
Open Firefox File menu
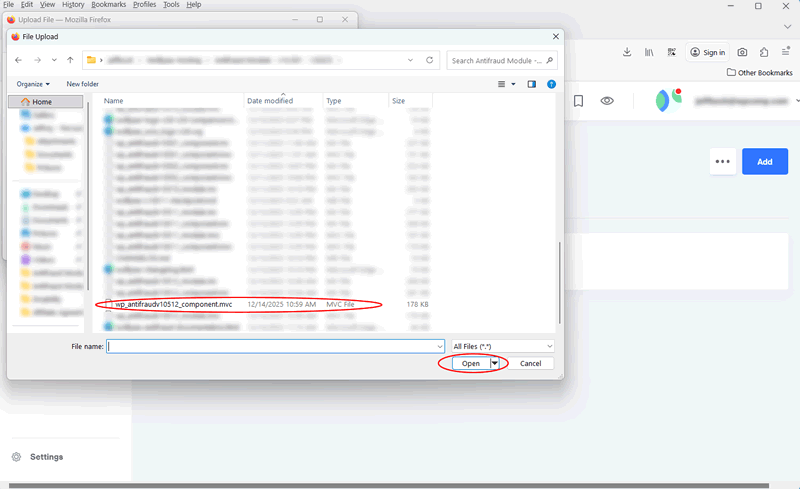point(9,5)
